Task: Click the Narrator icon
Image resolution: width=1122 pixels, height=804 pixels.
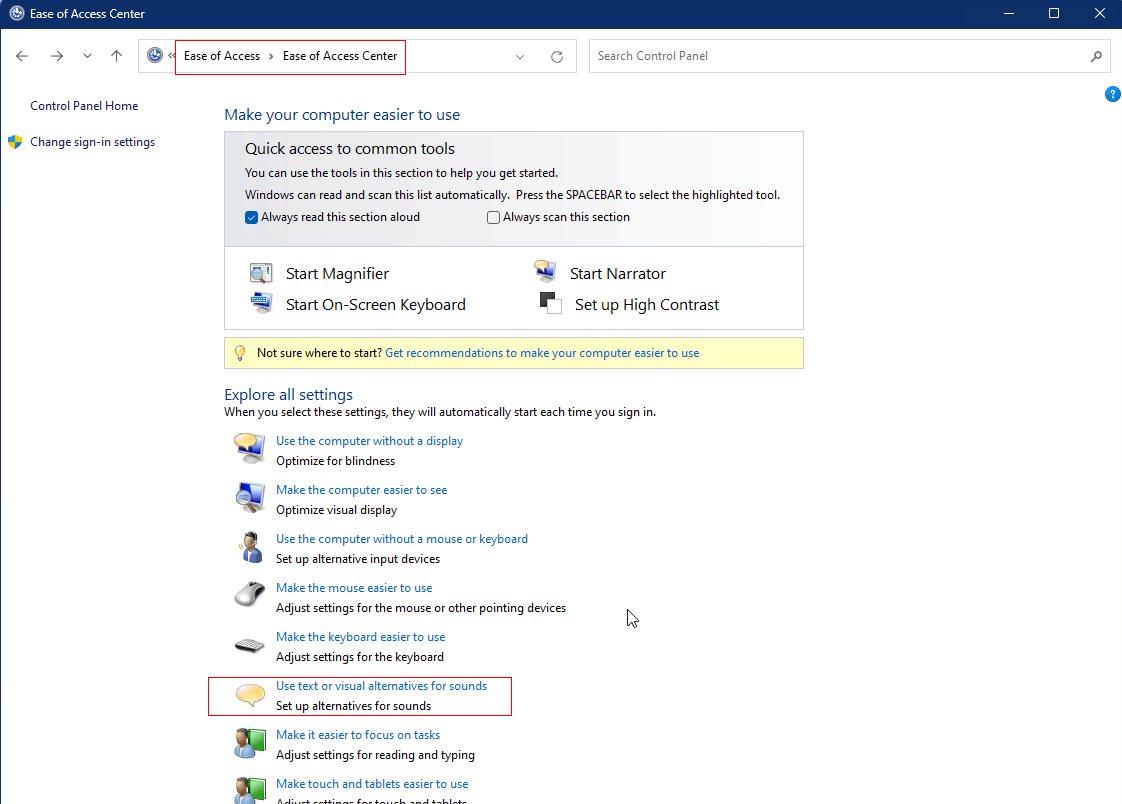Action: (545, 271)
